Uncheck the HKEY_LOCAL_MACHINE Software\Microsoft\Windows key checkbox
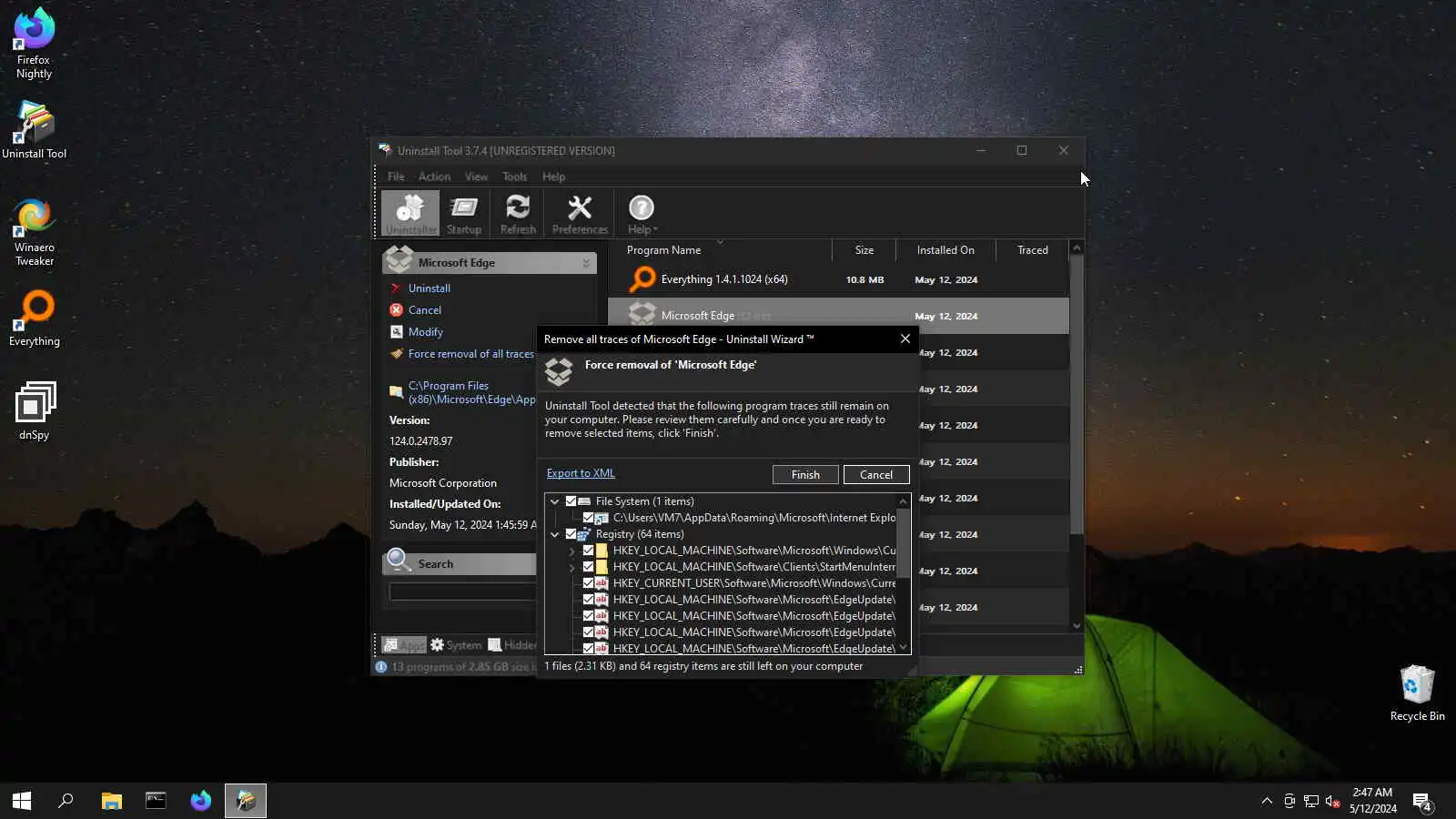This screenshot has height=819, width=1456. coord(588,550)
